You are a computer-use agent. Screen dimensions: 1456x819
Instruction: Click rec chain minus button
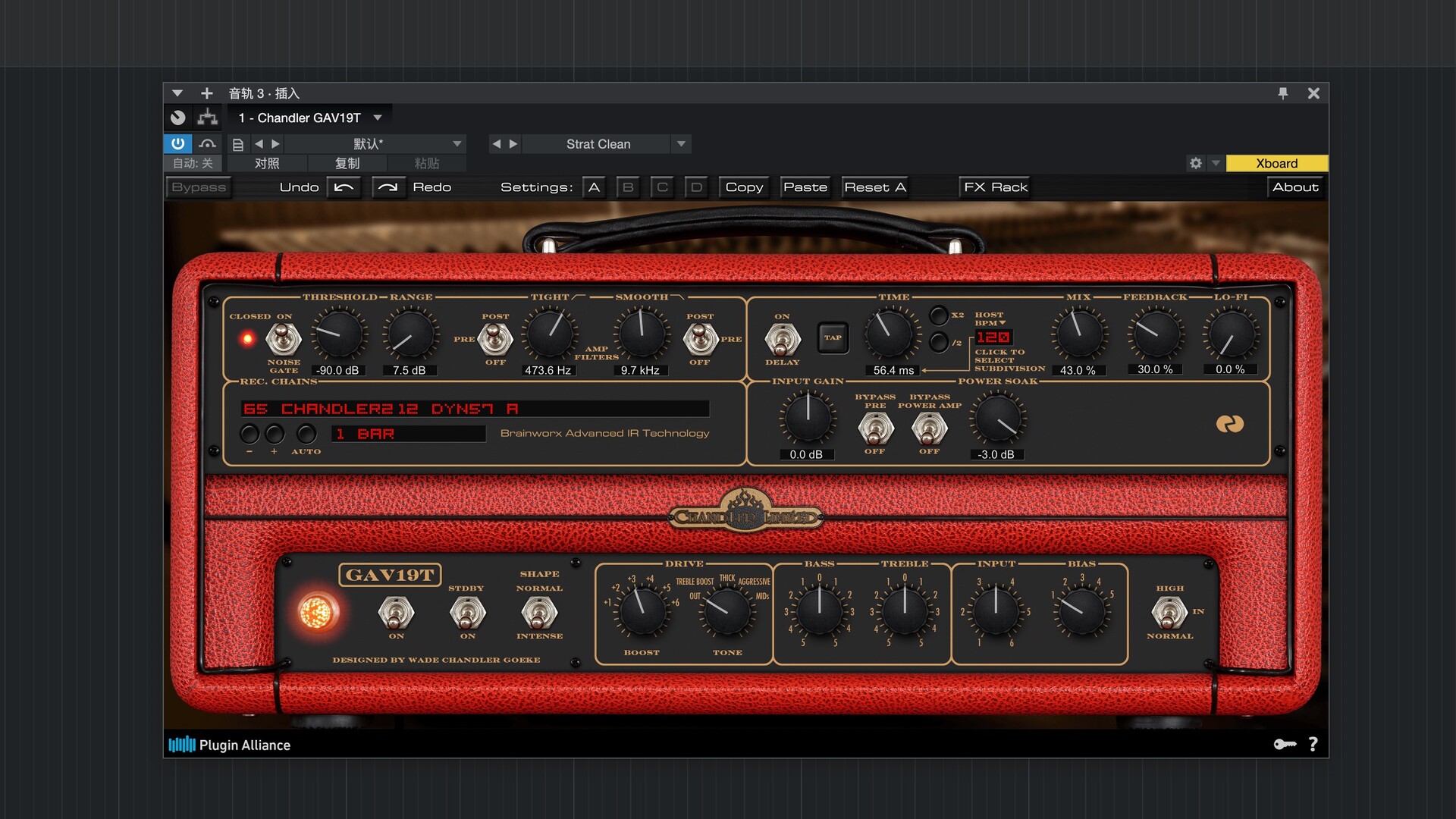click(x=249, y=434)
